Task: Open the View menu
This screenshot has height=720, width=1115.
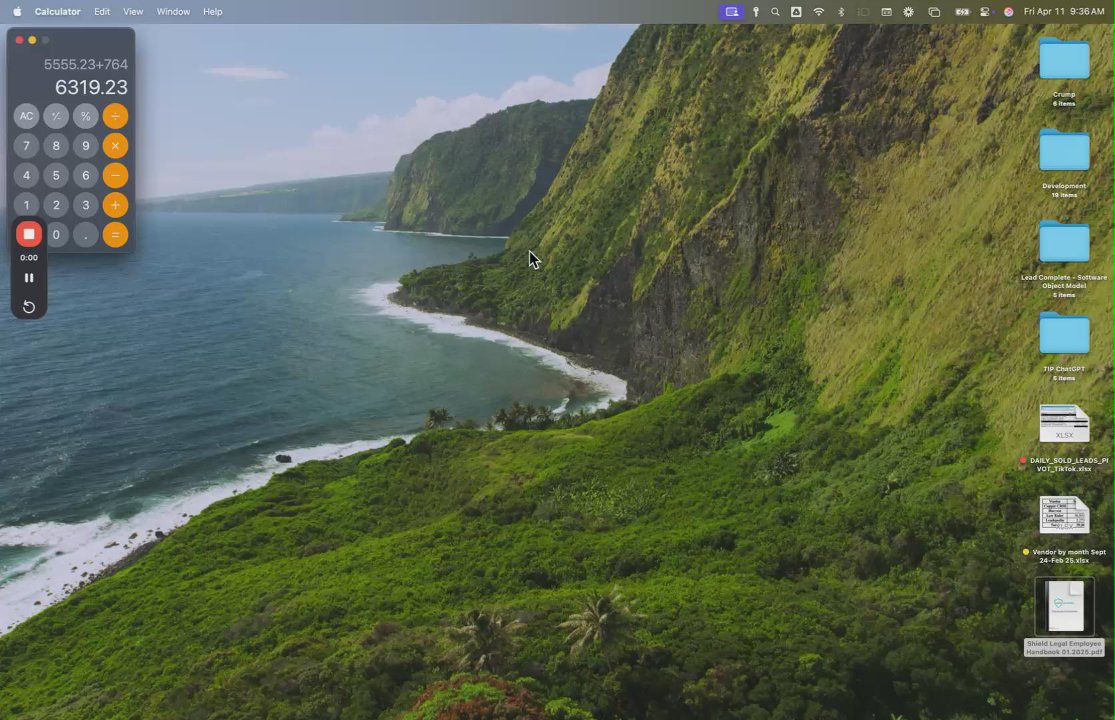Action: pyautogui.click(x=133, y=11)
